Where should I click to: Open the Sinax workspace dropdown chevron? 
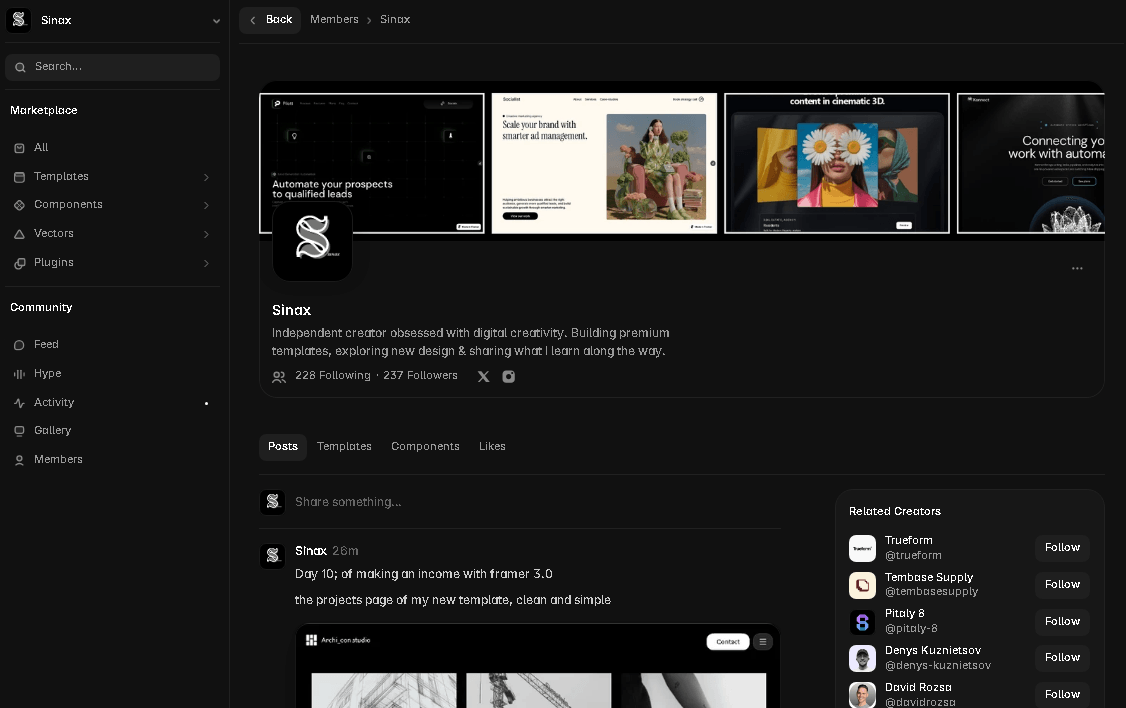pos(216,21)
